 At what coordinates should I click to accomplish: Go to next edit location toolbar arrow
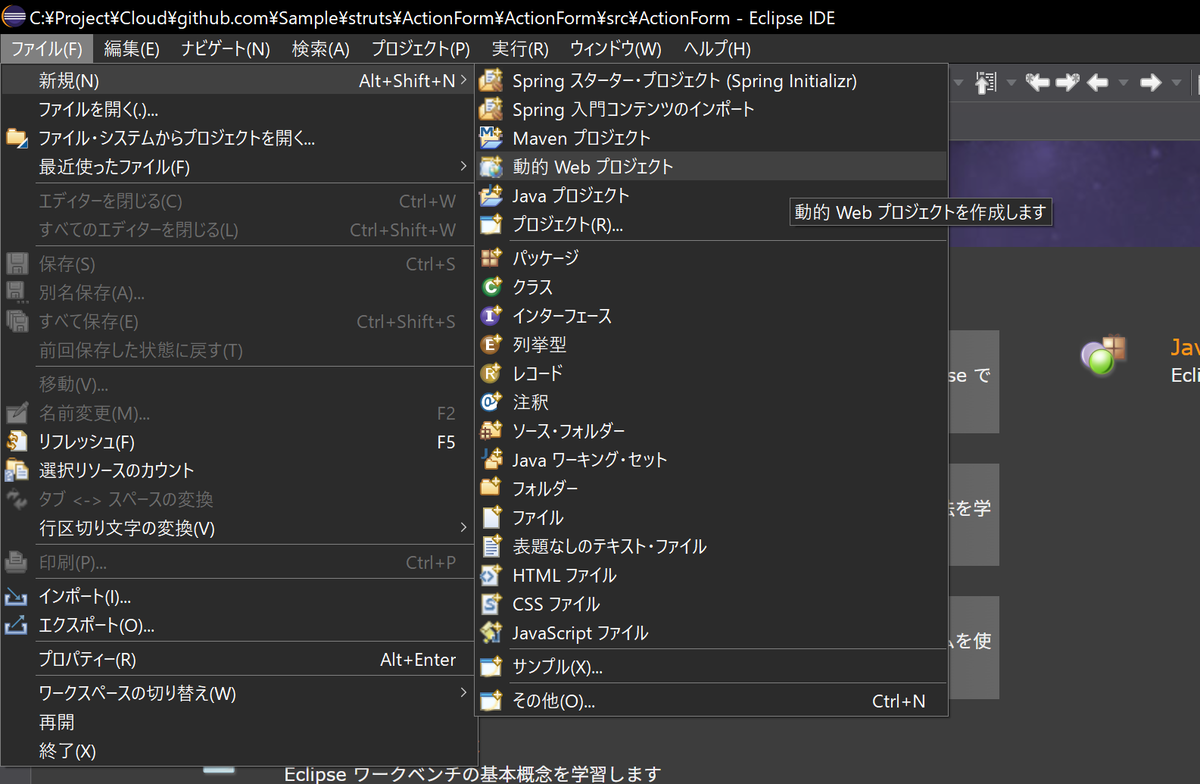point(1067,83)
